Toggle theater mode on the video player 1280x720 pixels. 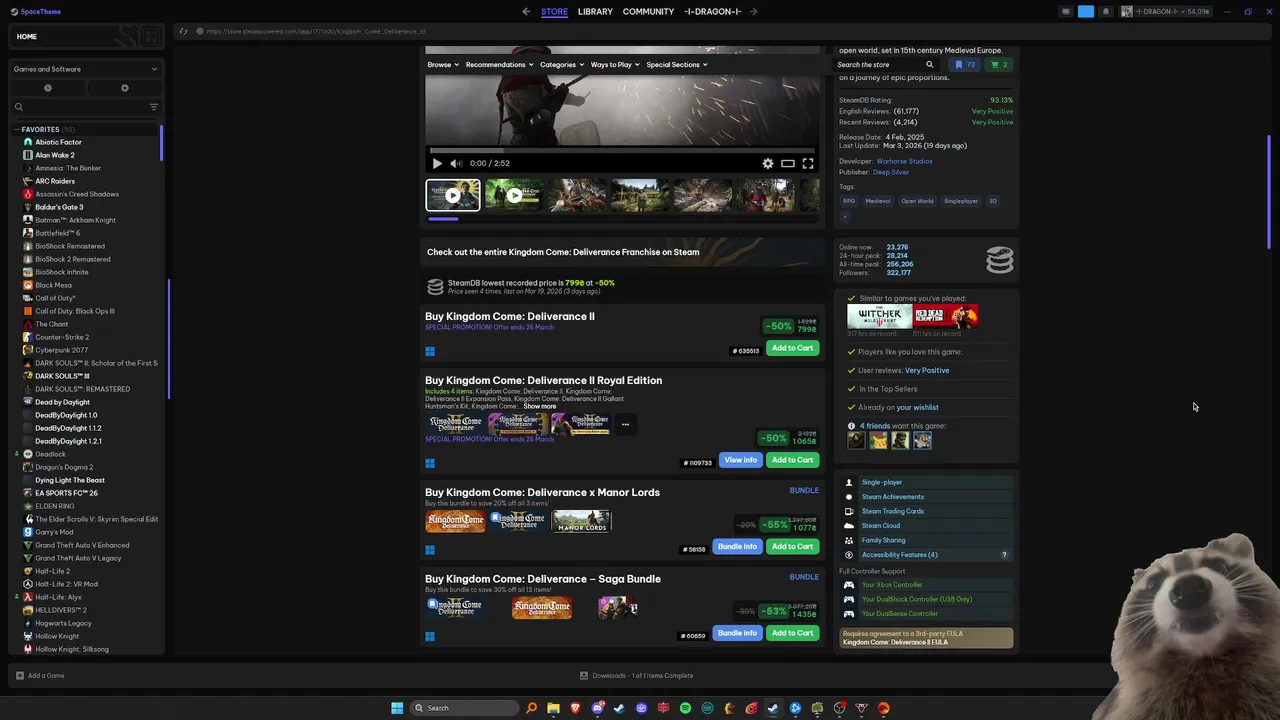[x=788, y=163]
